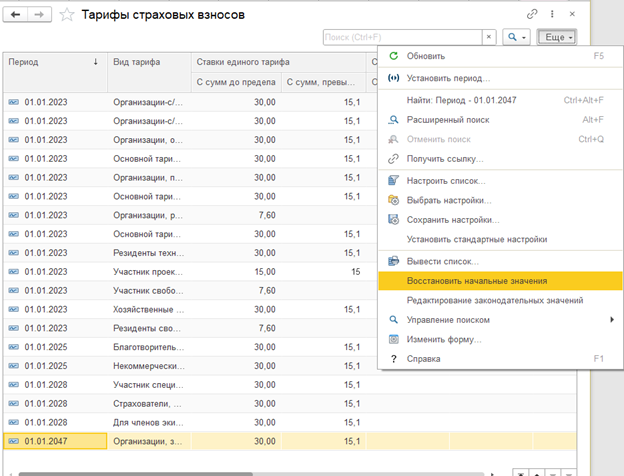Click Восстановить начальные значения

click(477, 281)
